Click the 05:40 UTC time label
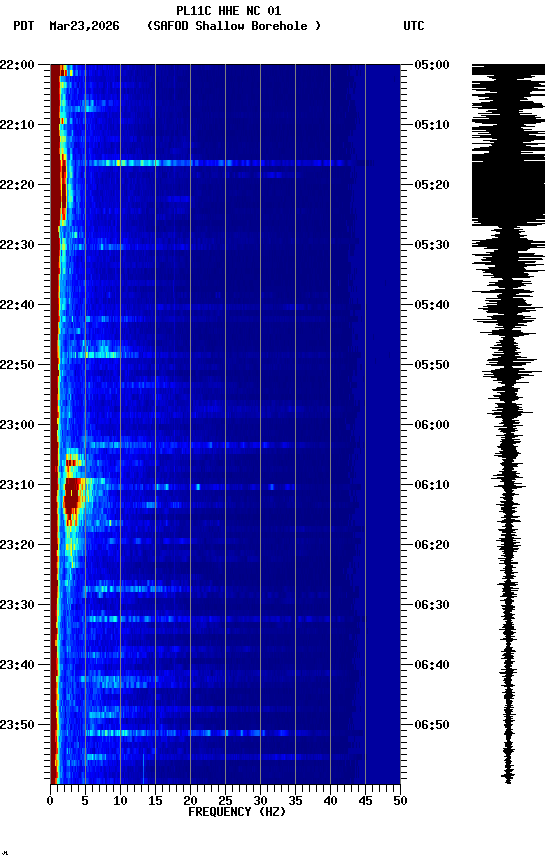The width and height of the screenshot is (552, 864). point(432,305)
